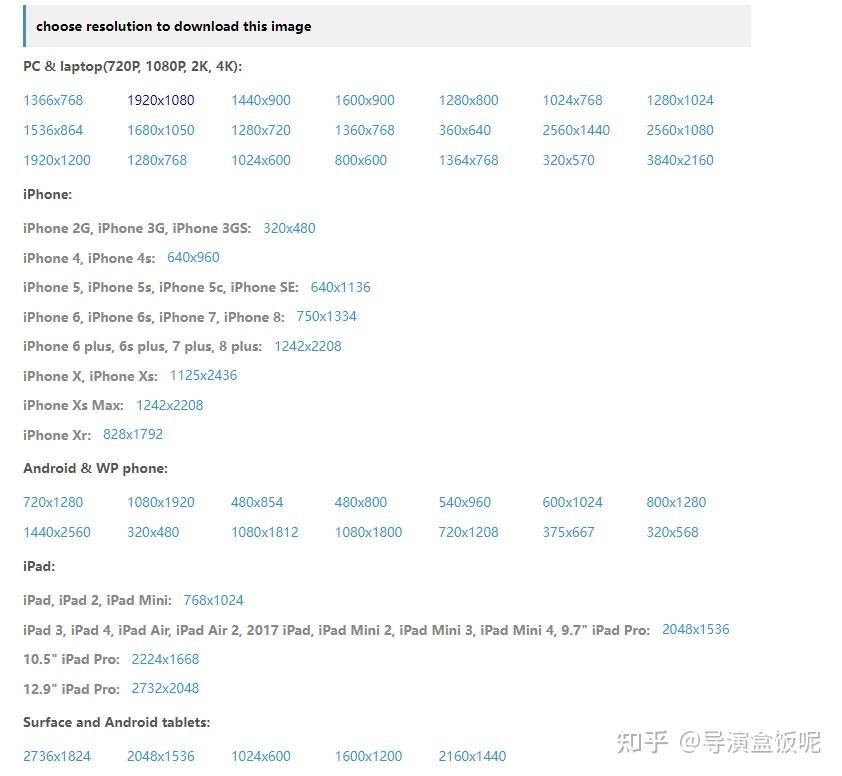Image resolution: width=842 pixels, height=776 pixels.
Task: Choose the 1440x900 download link
Action: pyautogui.click(x=261, y=100)
